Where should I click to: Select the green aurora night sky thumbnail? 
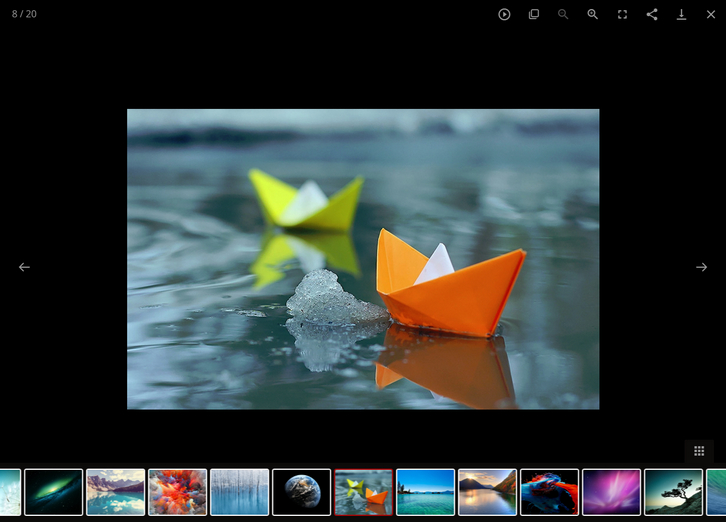pyautogui.click(x=53, y=492)
